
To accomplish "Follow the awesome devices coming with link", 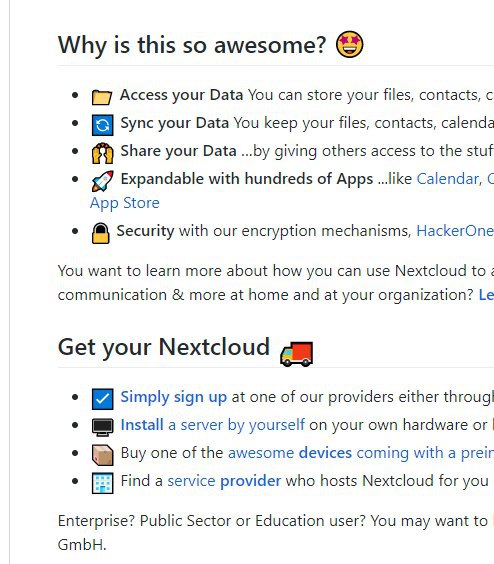I will point(361,453).
